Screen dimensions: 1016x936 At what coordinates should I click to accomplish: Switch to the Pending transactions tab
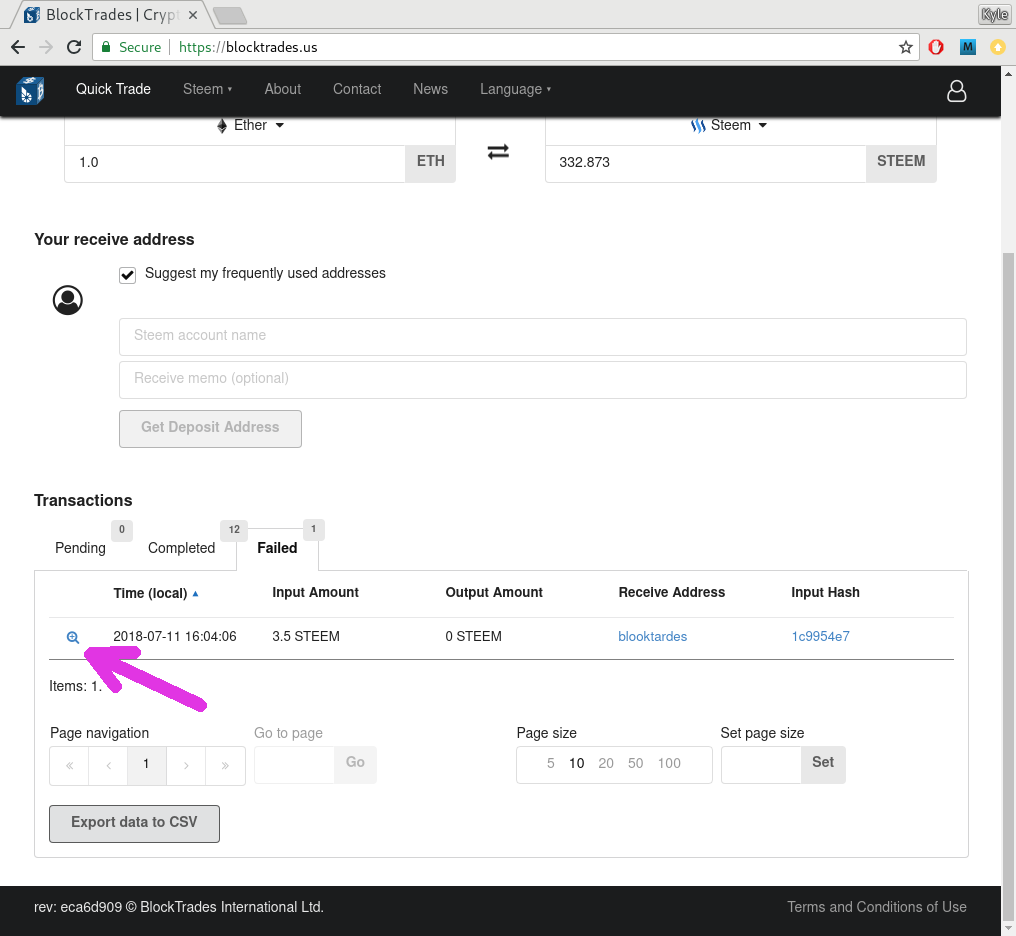[80, 548]
